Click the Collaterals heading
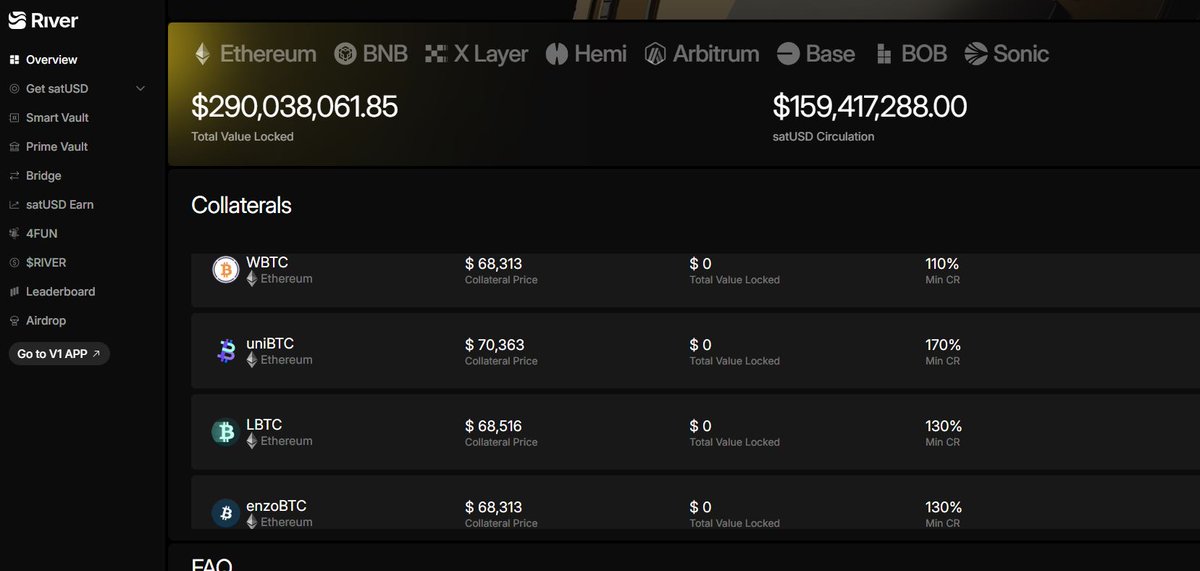Viewport: 1200px width, 571px height. (x=241, y=205)
